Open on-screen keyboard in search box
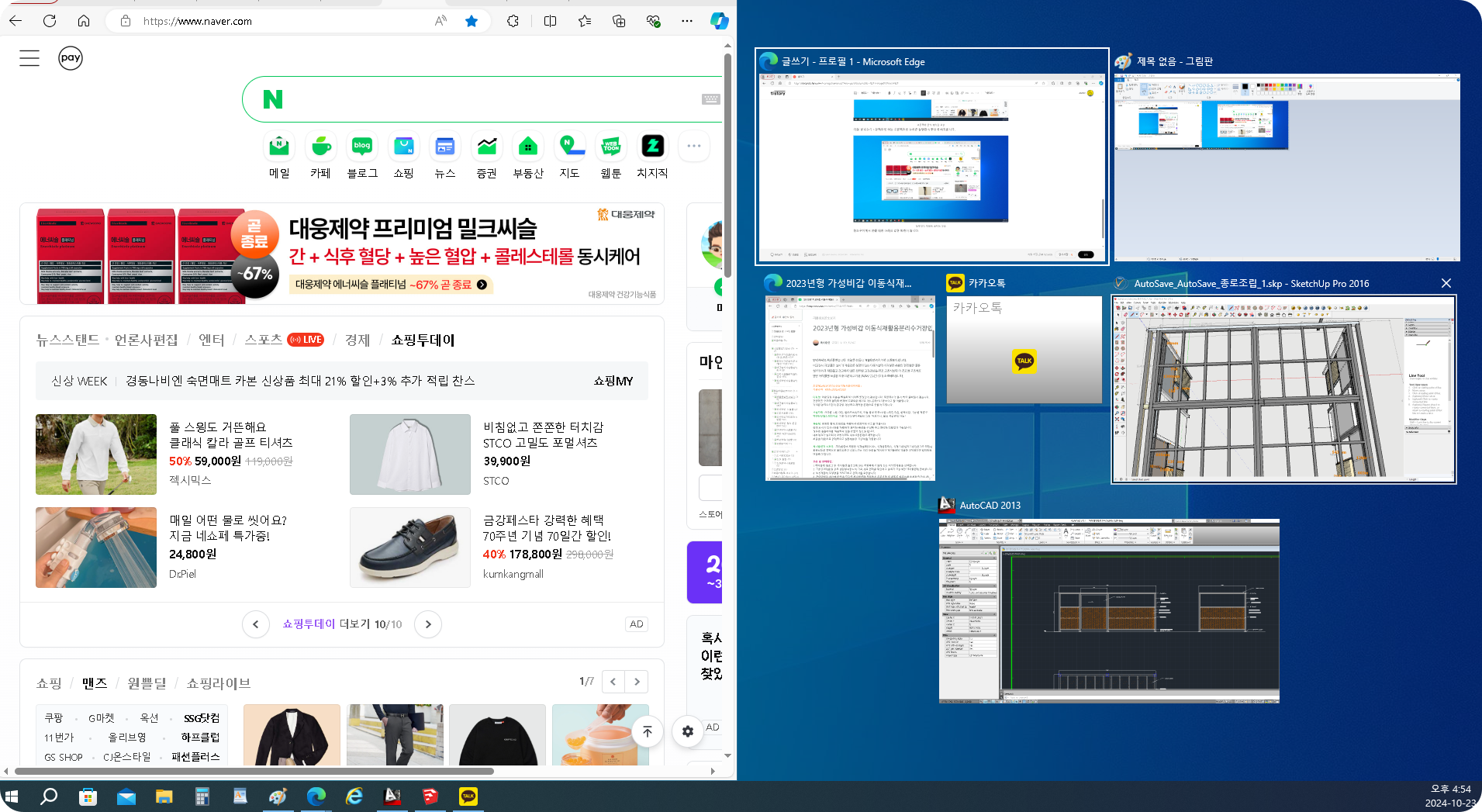1482x812 pixels. 710,99
